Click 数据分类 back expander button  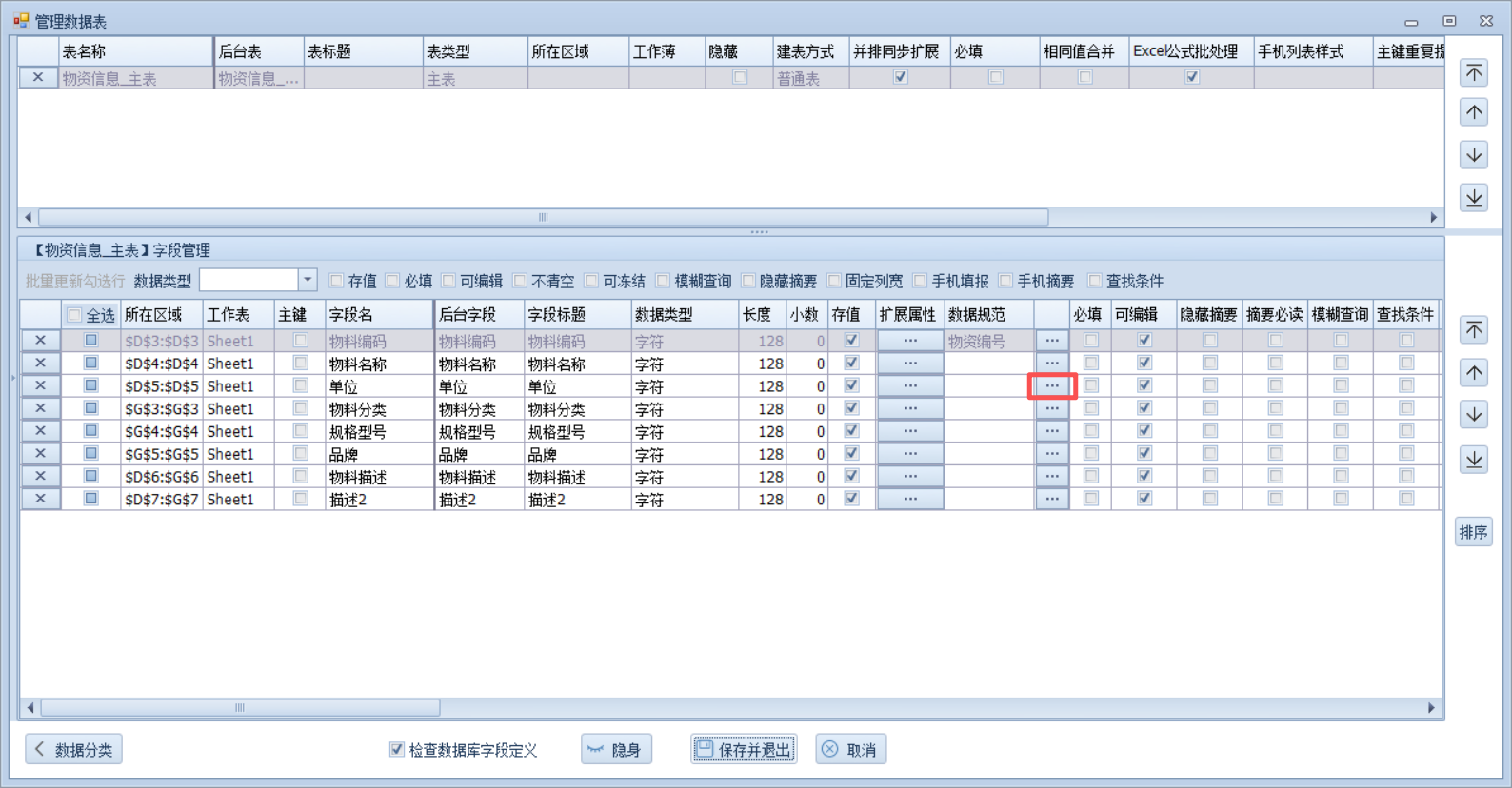[x=73, y=750]
